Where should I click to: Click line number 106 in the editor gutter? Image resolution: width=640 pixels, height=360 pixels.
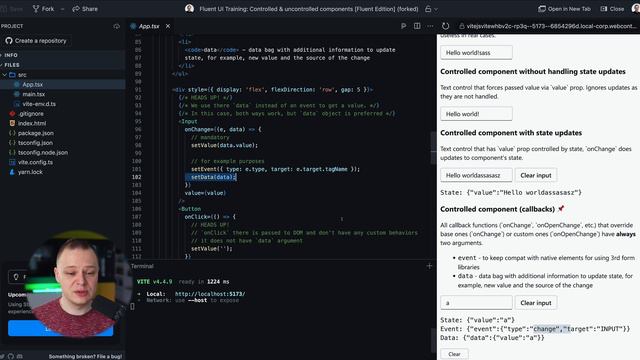[136, 209]
